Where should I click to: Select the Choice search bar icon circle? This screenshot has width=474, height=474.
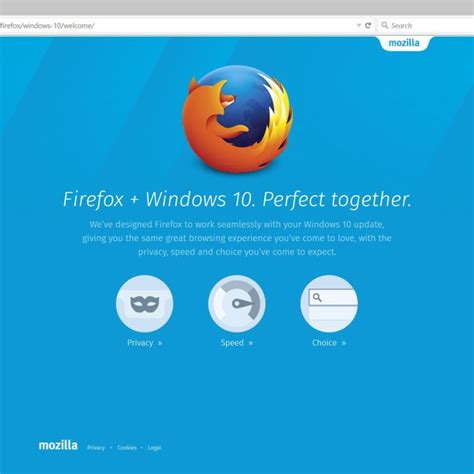coord(329,304)
